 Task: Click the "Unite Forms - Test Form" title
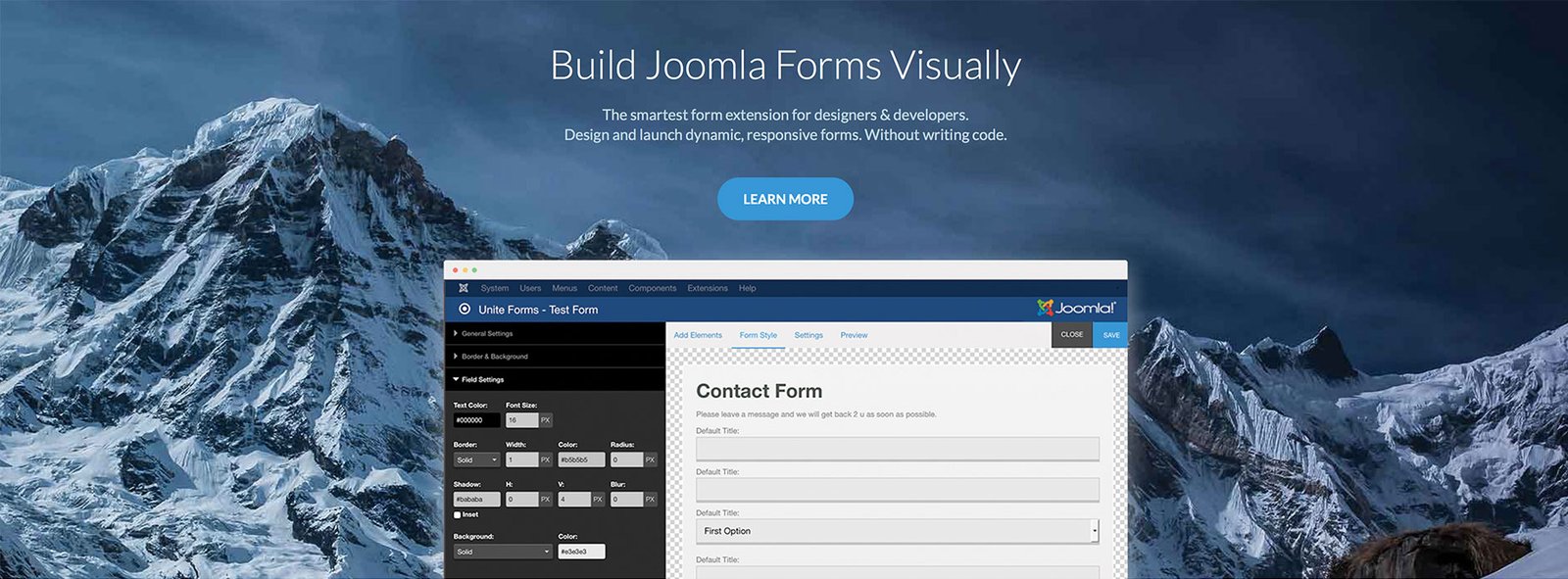tap(538, 310)
